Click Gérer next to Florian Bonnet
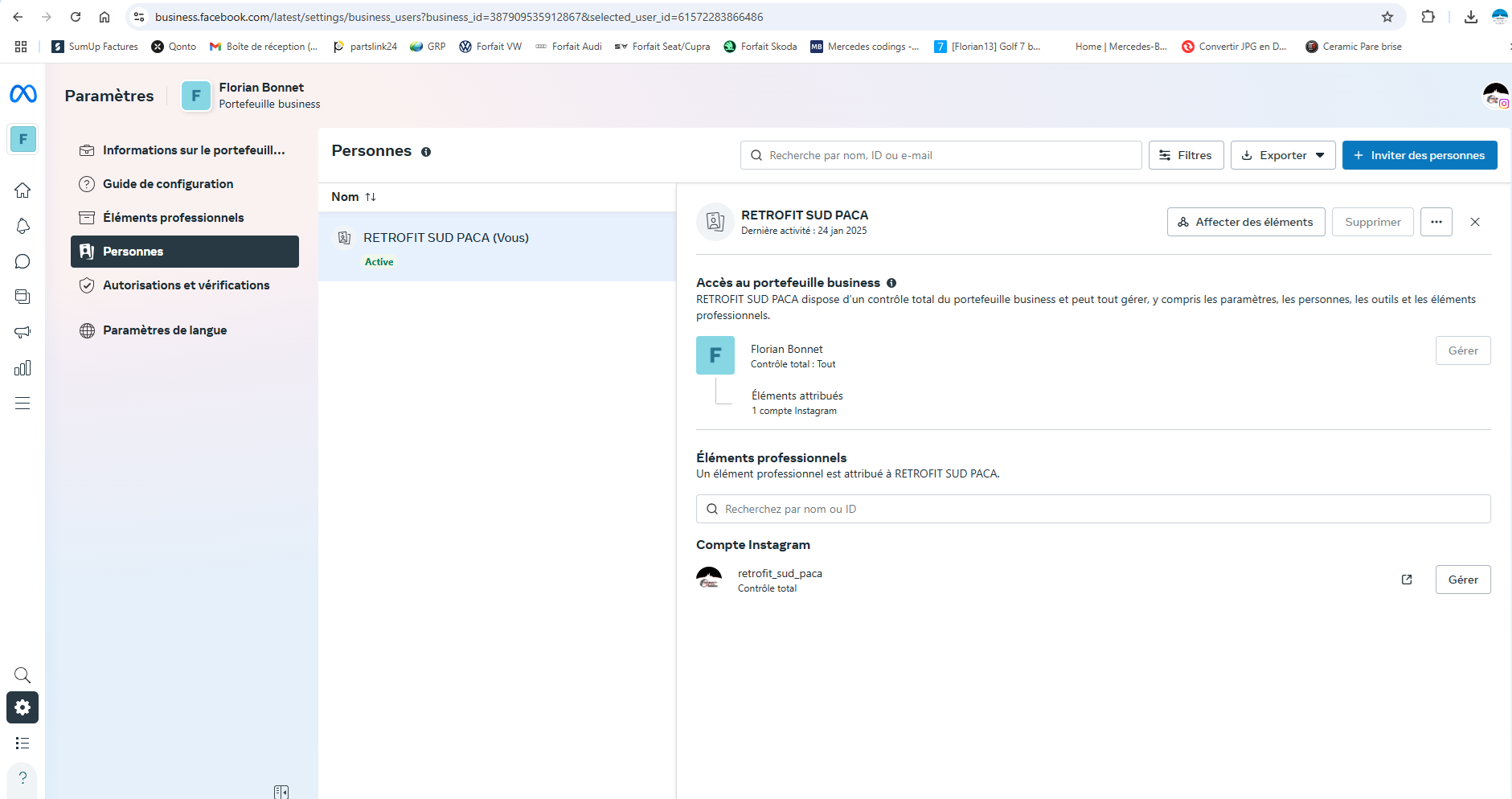Image resolution: width=1512 pixels, height=799 pixels. coord(1463,350)
